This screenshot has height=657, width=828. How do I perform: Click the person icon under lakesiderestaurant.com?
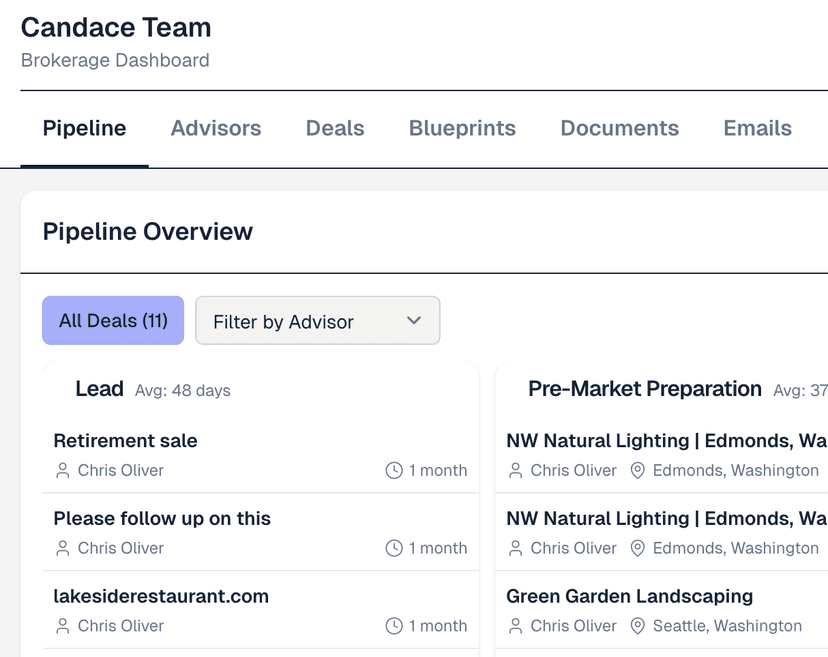tap(63, 626)
